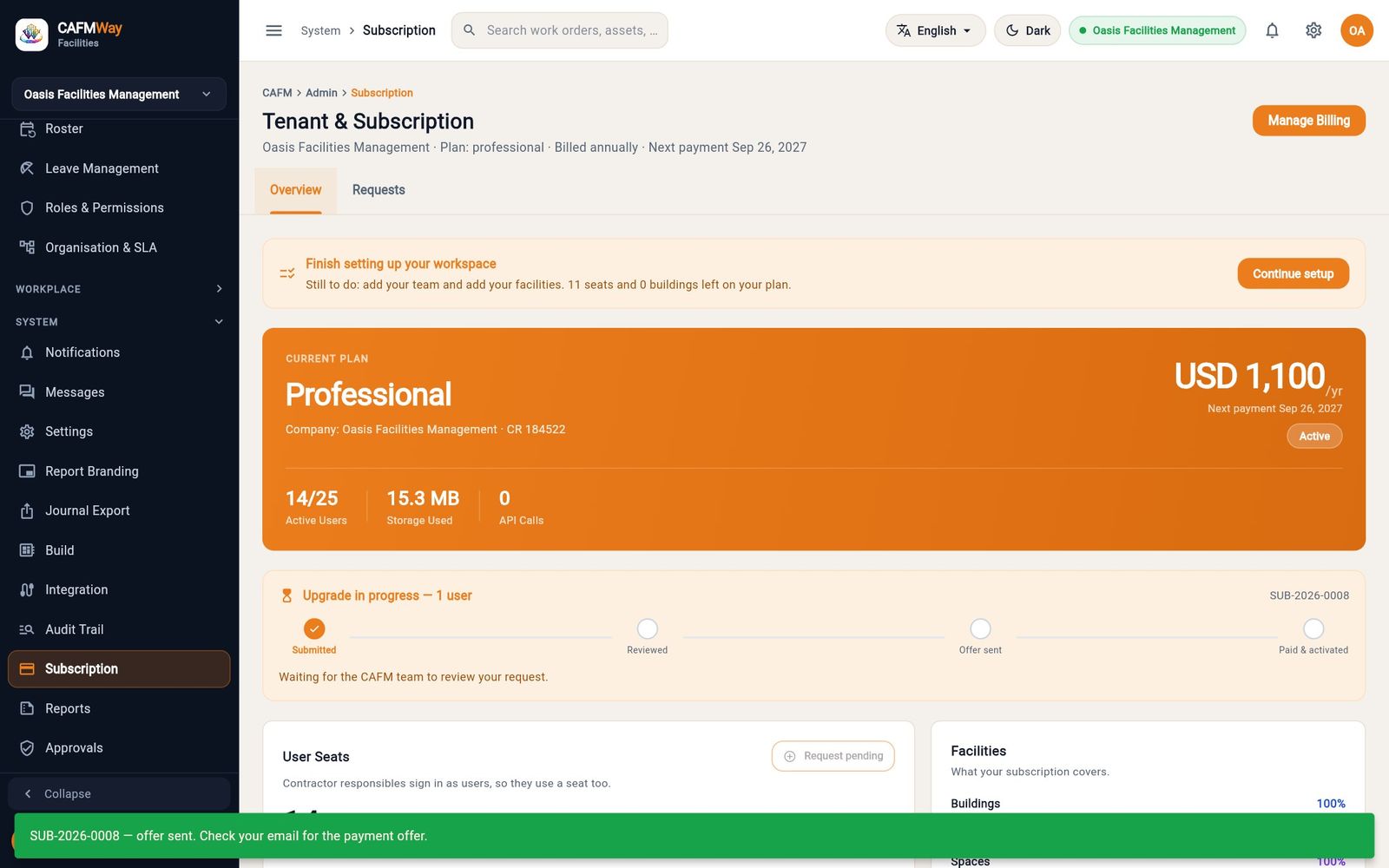Open Leave Management from the sidebar
This screenshot has height=868, width=1389.
coord(119,168)
